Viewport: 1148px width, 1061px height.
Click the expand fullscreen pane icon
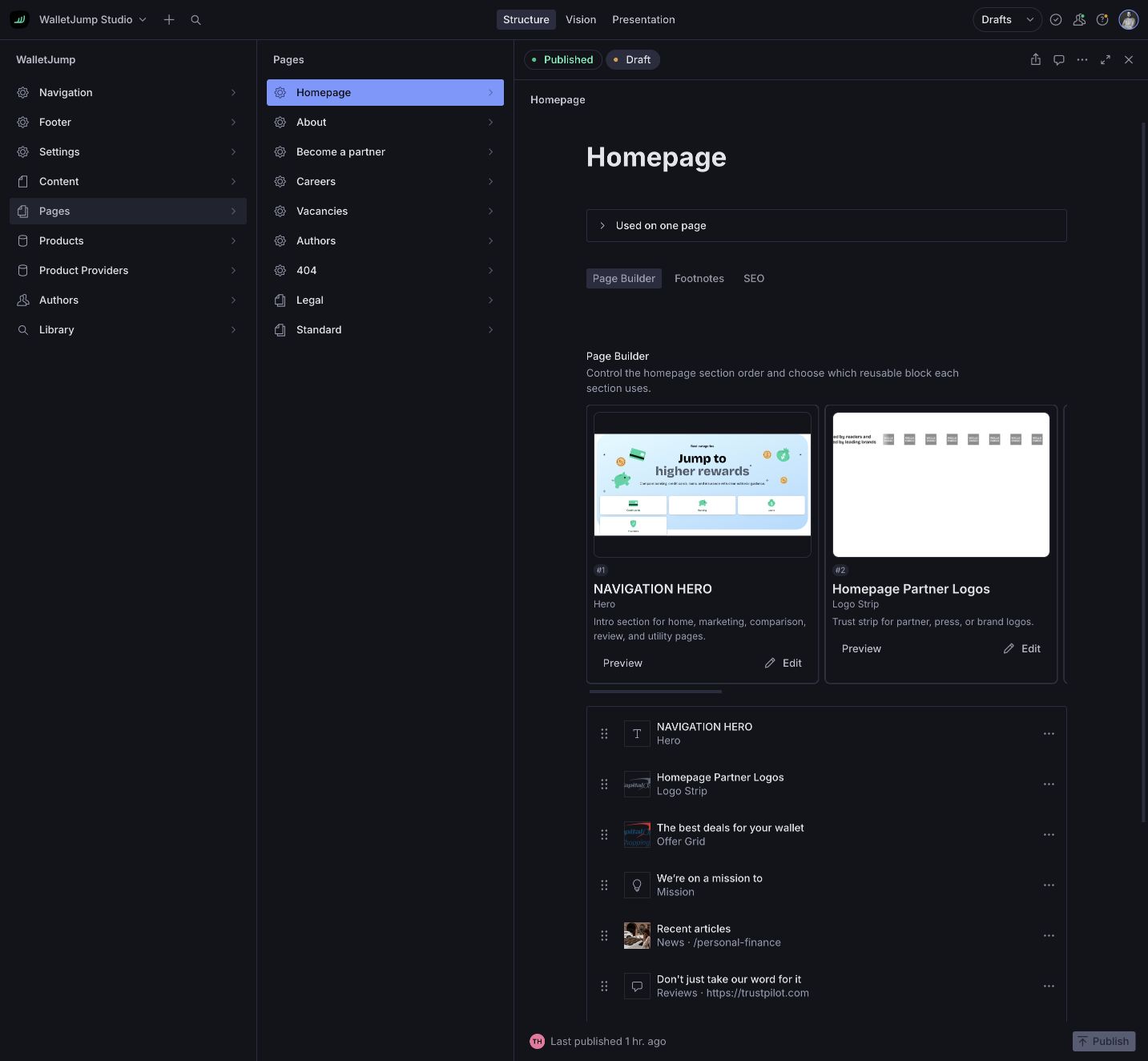click(x=1106, y=59)
